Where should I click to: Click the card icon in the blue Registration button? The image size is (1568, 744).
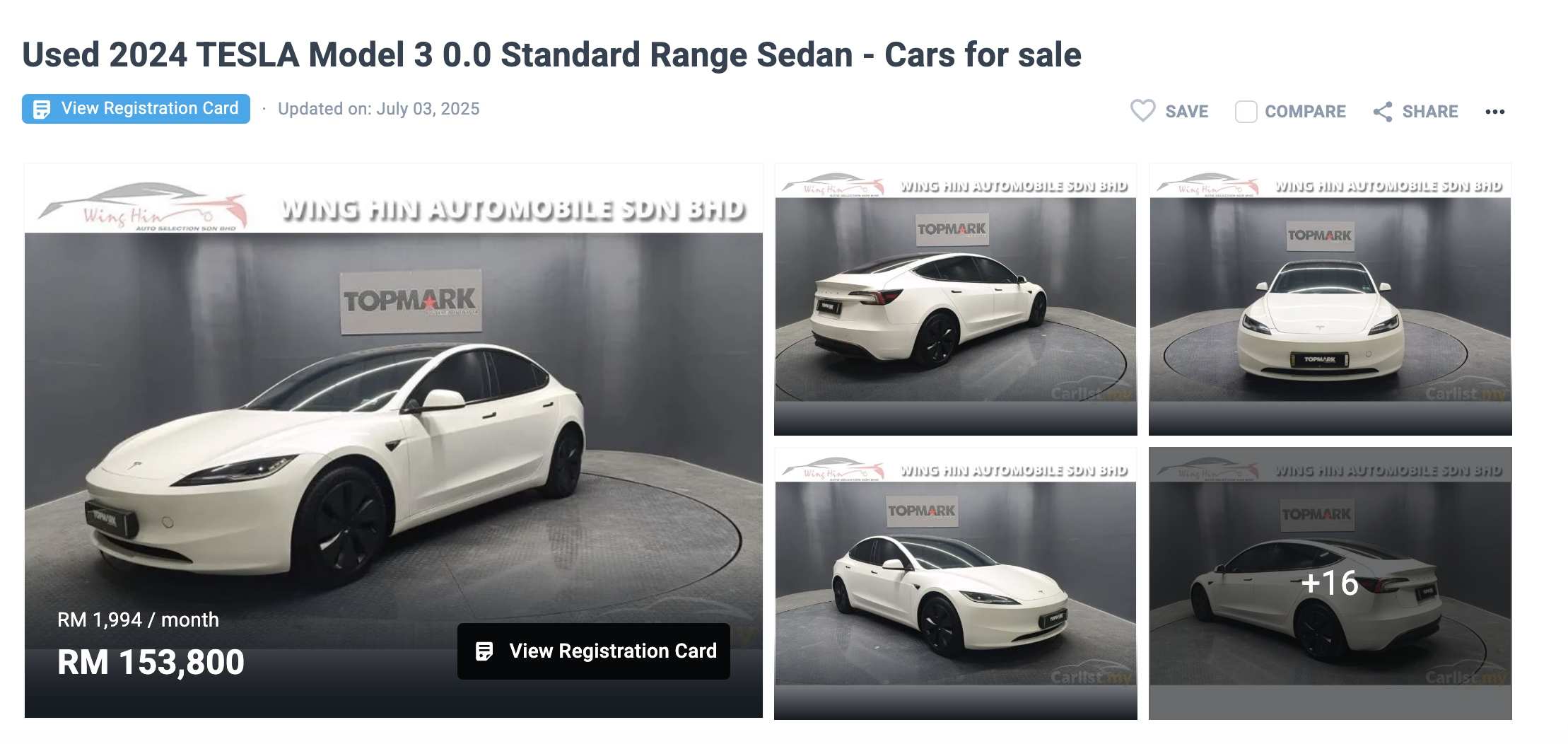click(42, 109)
